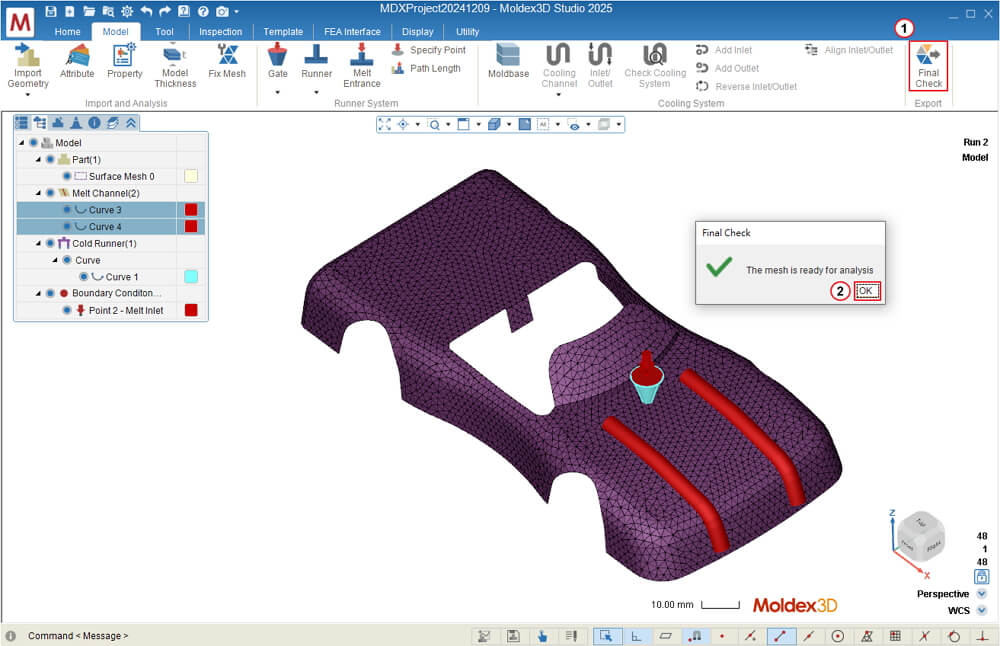Click the settings gear in title bar
The height and width of the screenshot is (646, 1000).
click(x=127, y=11)
